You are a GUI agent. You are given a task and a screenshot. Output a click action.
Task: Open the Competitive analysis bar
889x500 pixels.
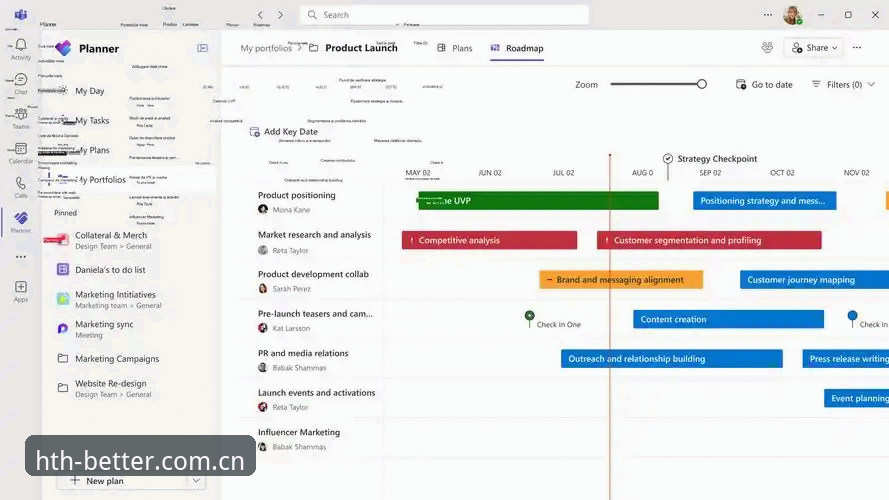[489, 240]
